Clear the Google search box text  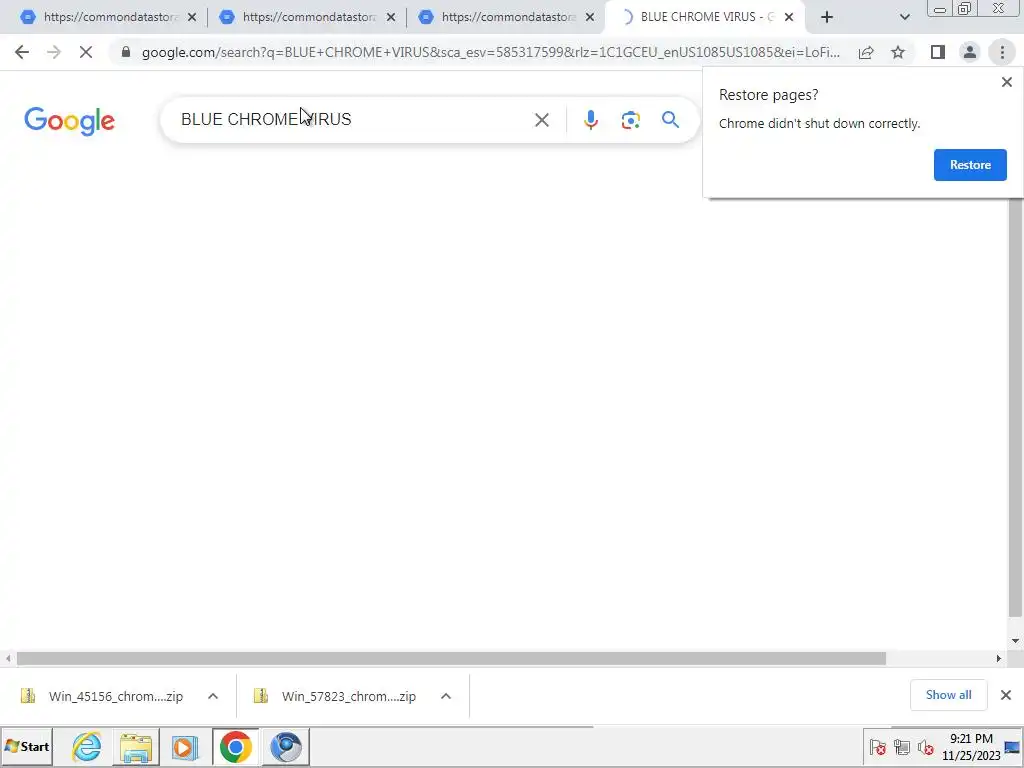(x=541, y=120)
